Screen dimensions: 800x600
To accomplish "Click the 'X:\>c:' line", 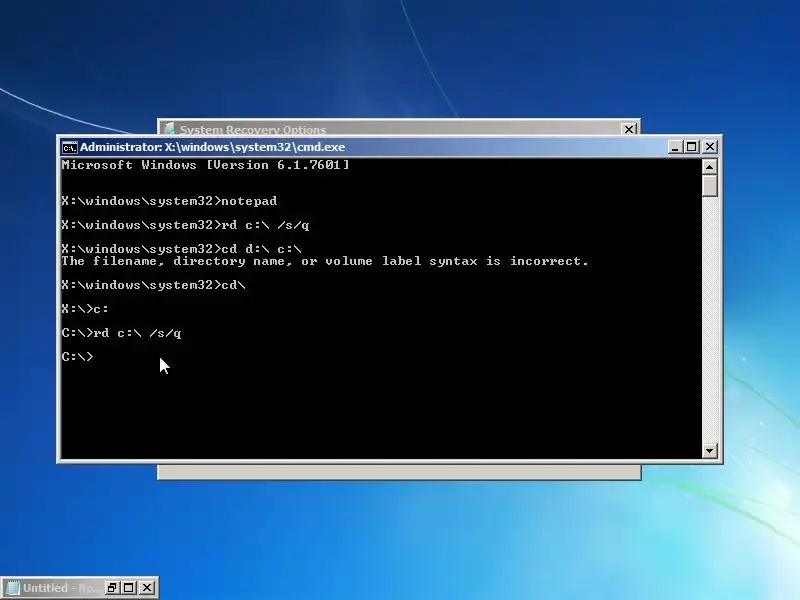I will click(85, 309).
